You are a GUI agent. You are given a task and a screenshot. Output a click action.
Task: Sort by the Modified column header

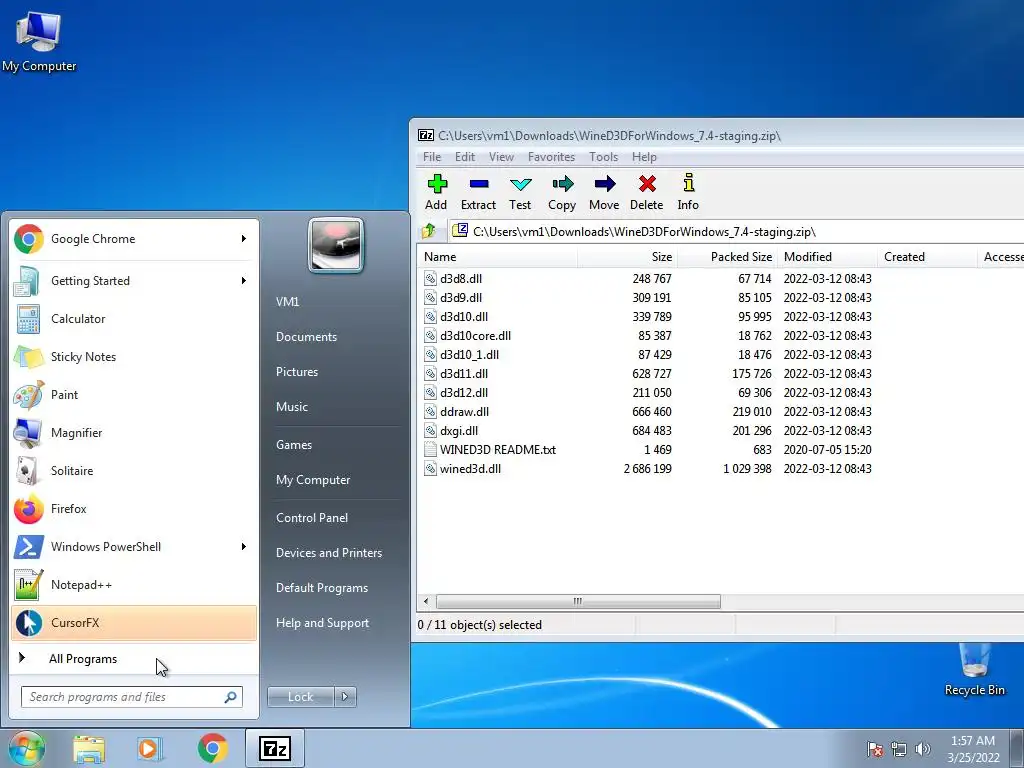tap(827, 257)
